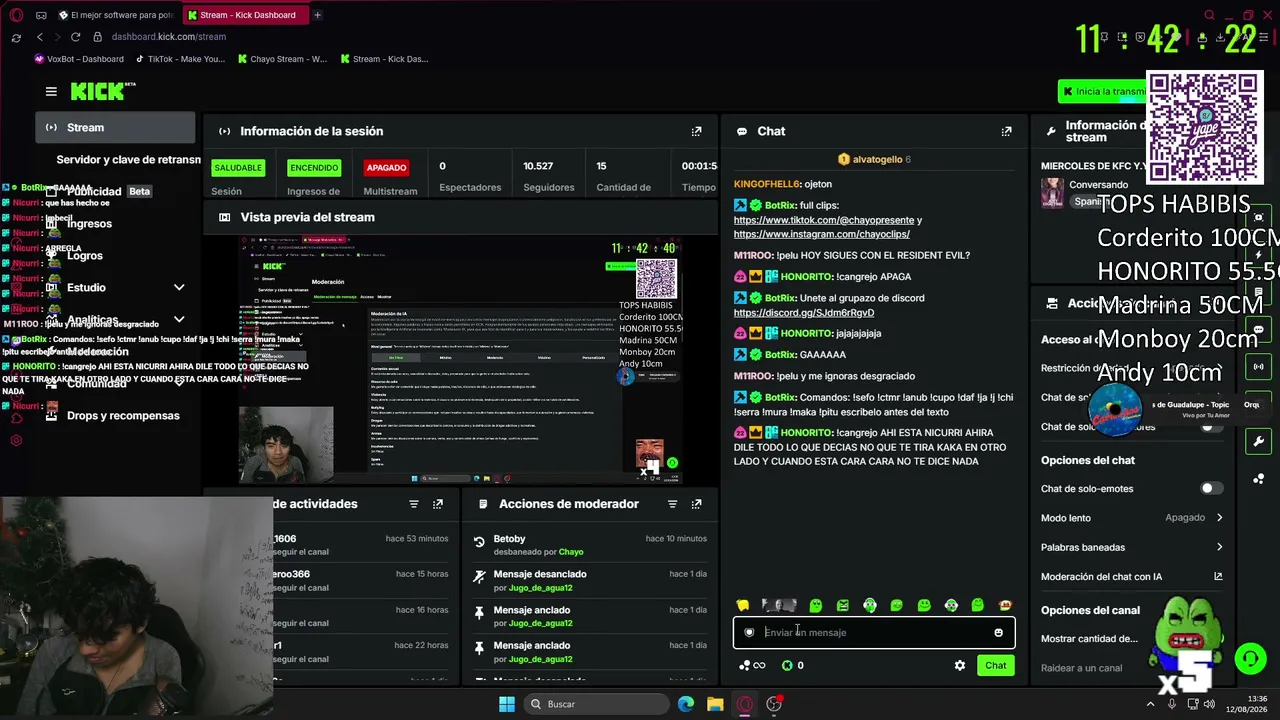
Task: Click the Moderación del chat con IA label
Action: click(1101, 577)
